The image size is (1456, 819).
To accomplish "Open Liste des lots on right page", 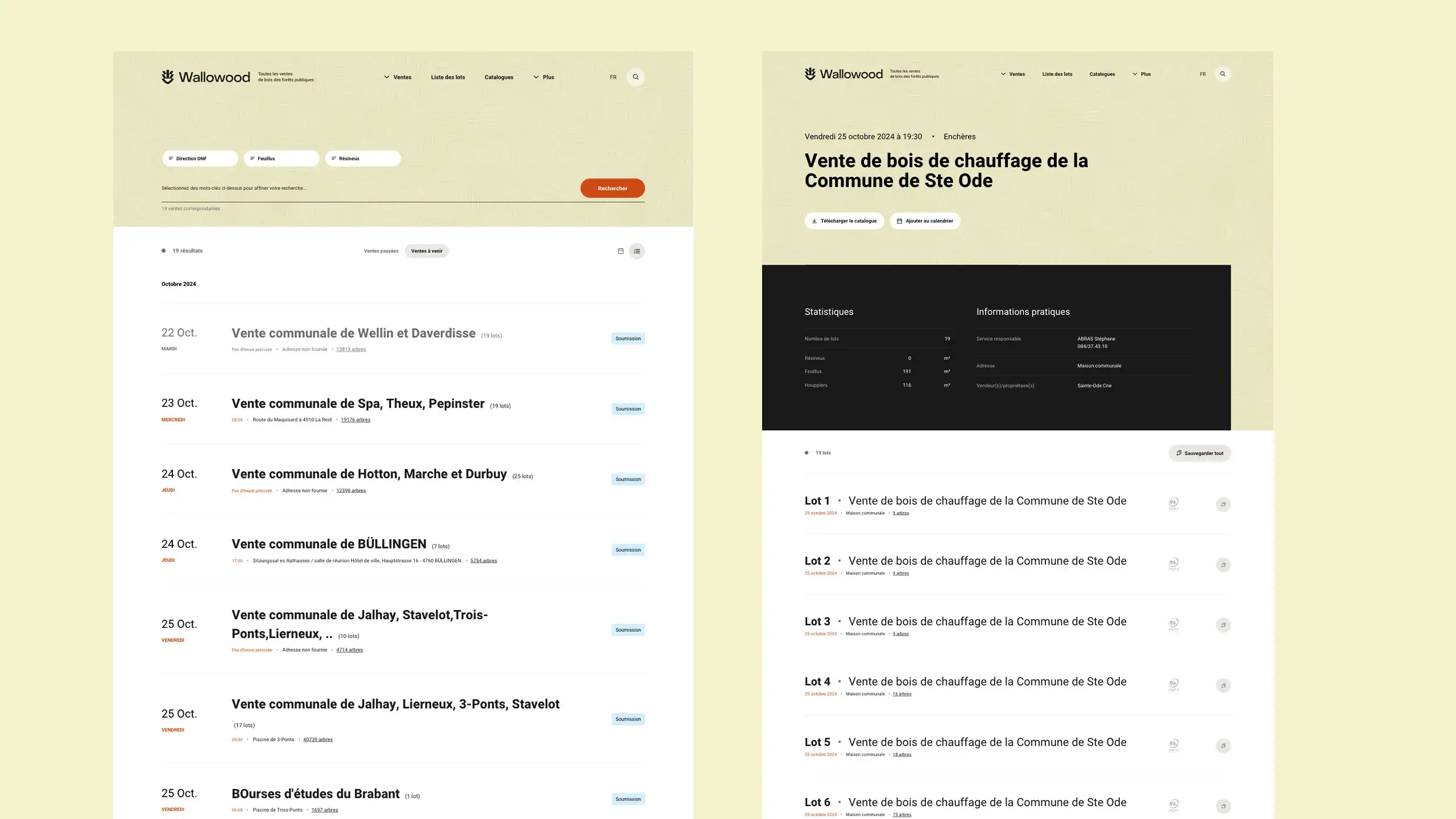I will (1057, 74).
